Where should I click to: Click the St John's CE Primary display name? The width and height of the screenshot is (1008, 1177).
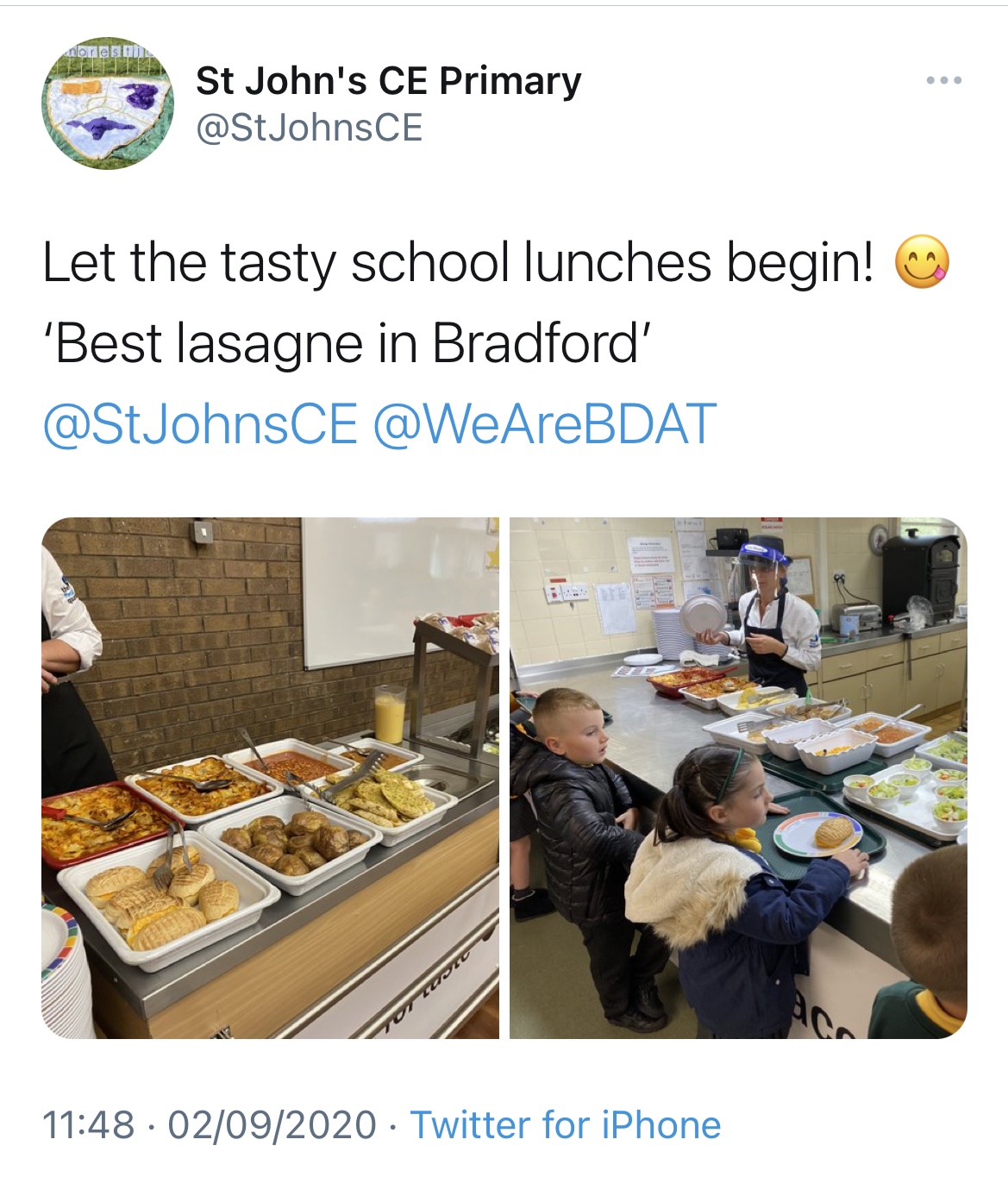(x=388, y=81)
